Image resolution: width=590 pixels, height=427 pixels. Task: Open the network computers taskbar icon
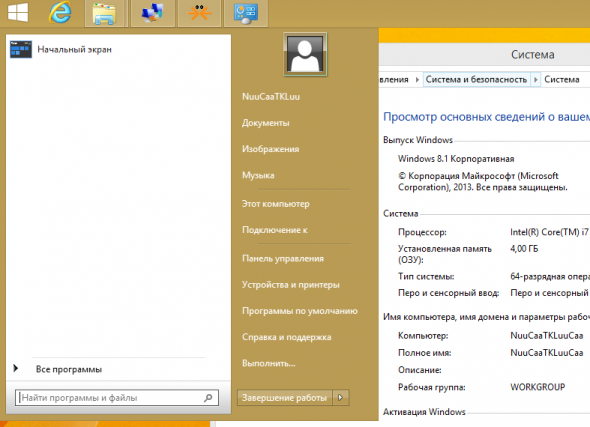[152, 14]
